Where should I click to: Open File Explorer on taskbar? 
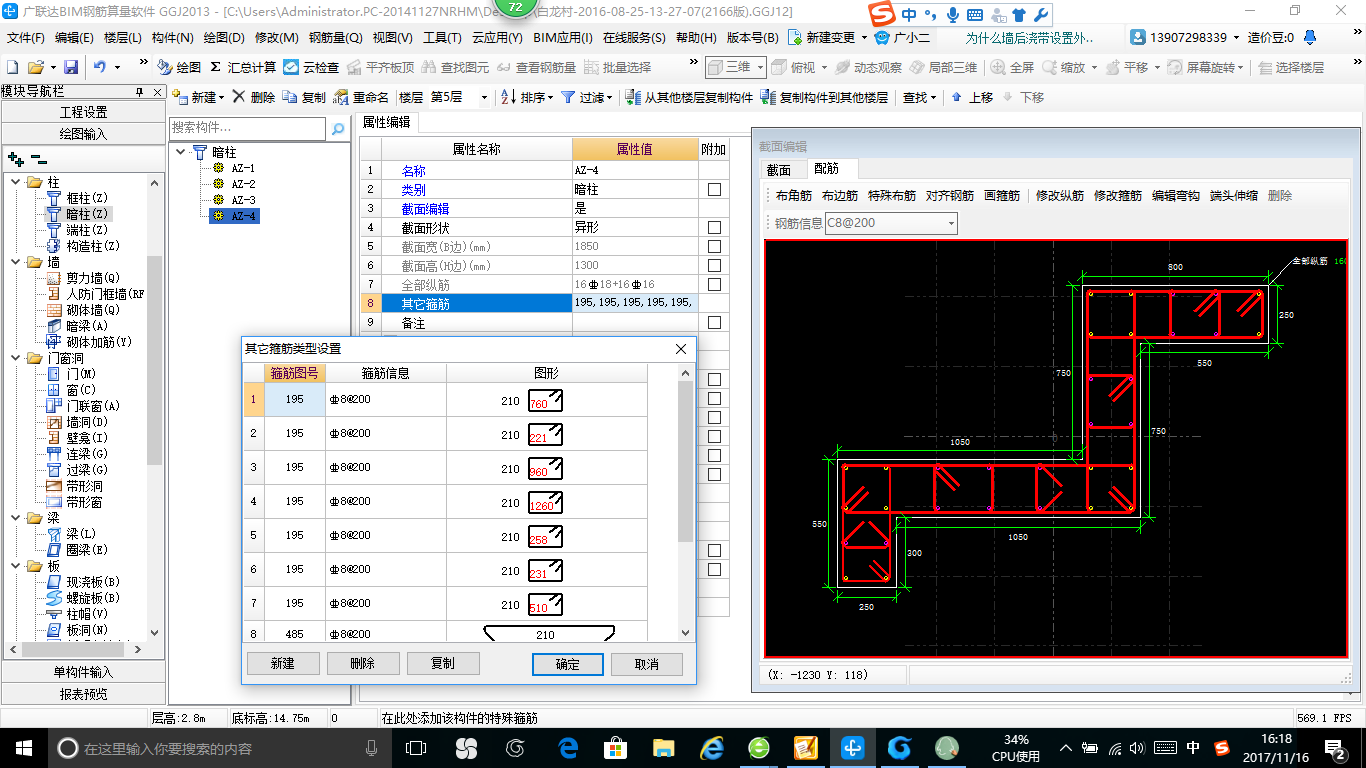coord(663,747)
